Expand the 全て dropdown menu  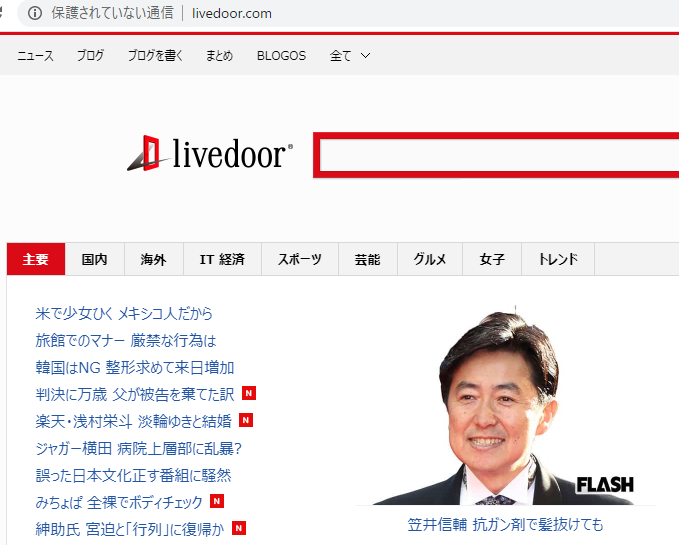[350, 56]
